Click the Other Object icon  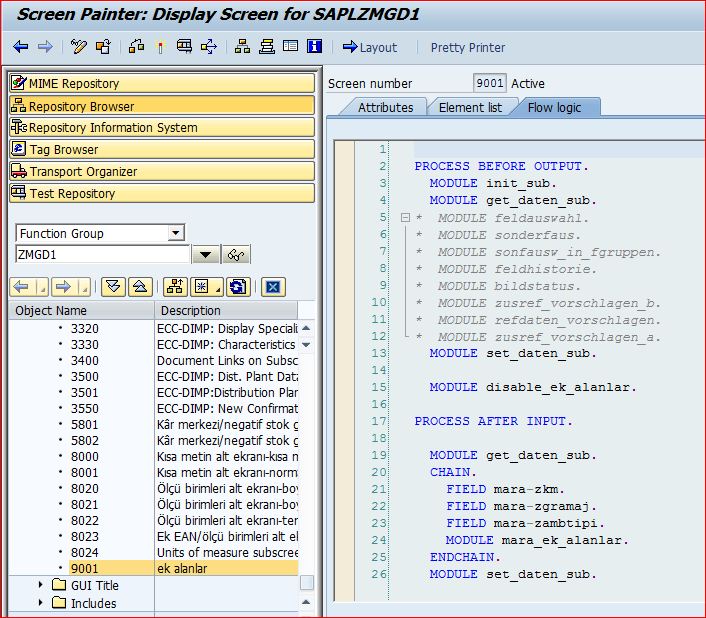click(x=136, y=47)
